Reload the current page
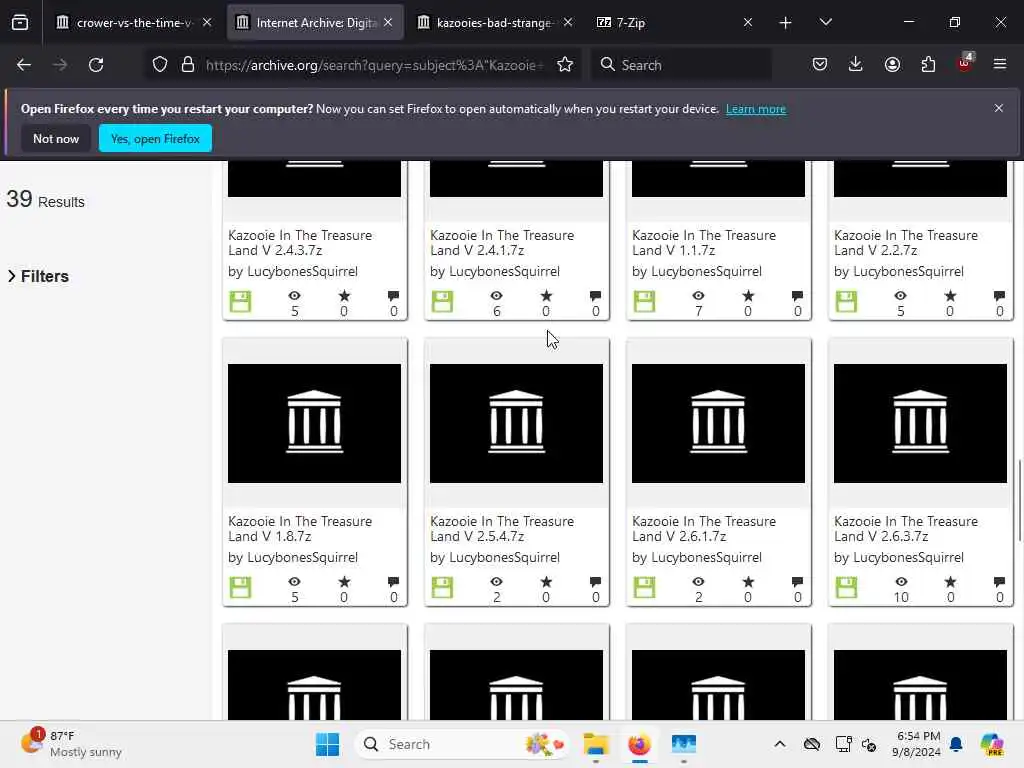This screenshot has height=768, width=1024. tap(96, 65)
